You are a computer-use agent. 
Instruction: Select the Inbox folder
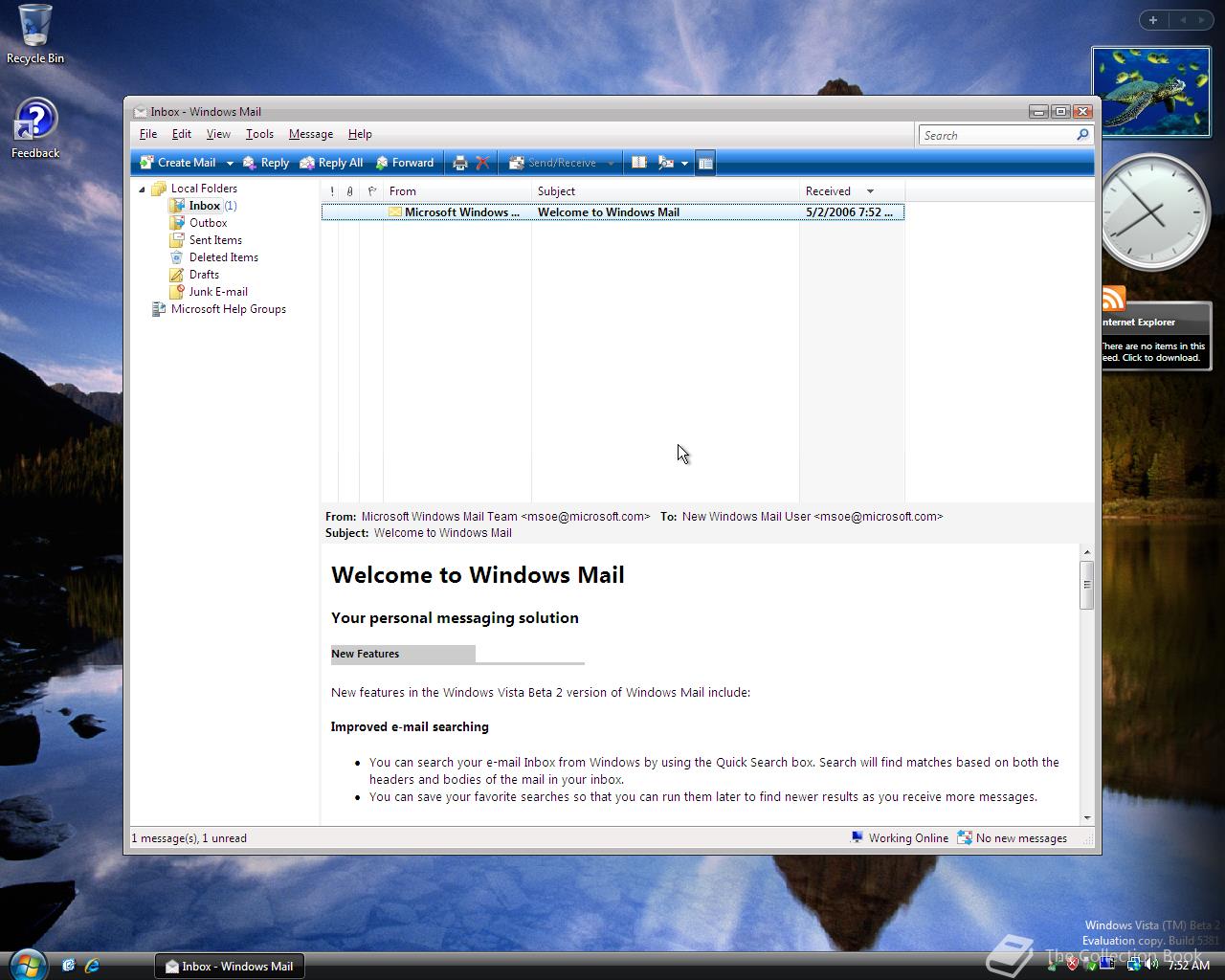click(x=204, y=206)
